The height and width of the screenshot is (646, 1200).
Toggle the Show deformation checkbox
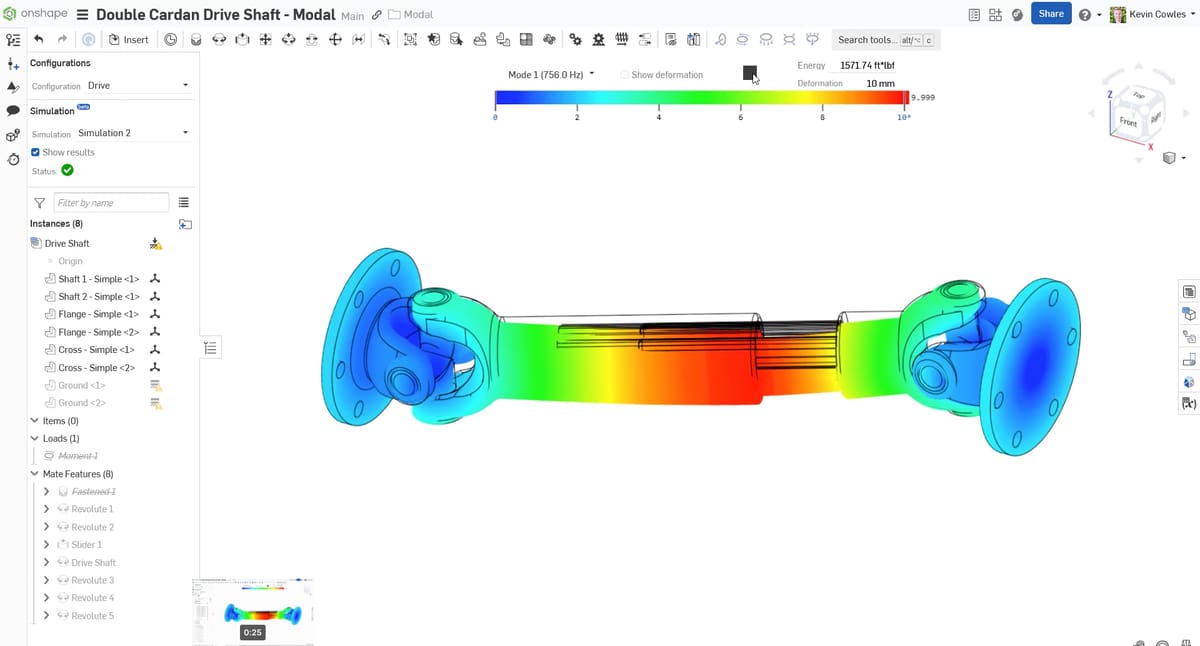point(625,75)
